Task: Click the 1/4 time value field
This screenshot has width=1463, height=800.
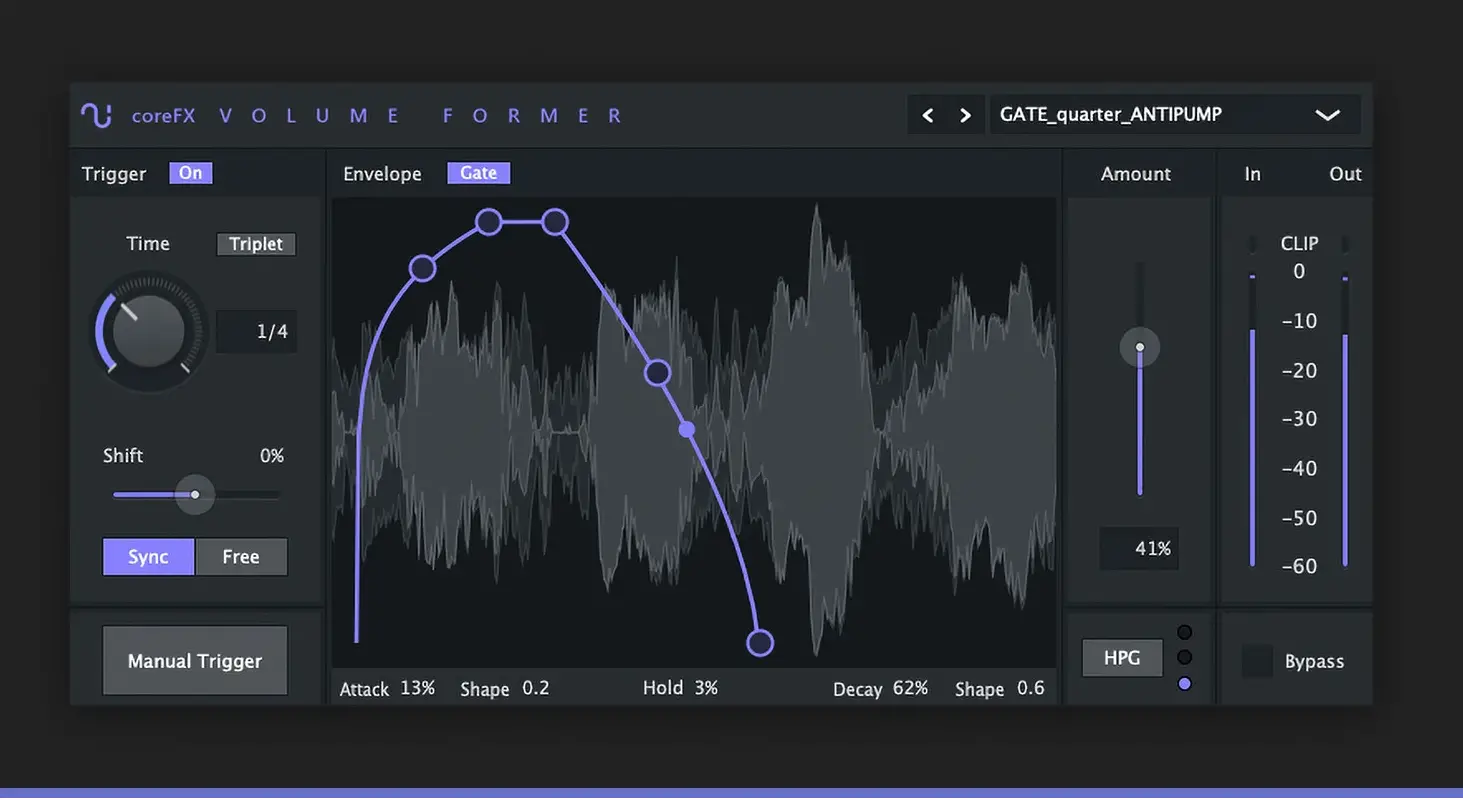Action: point(257,331)
